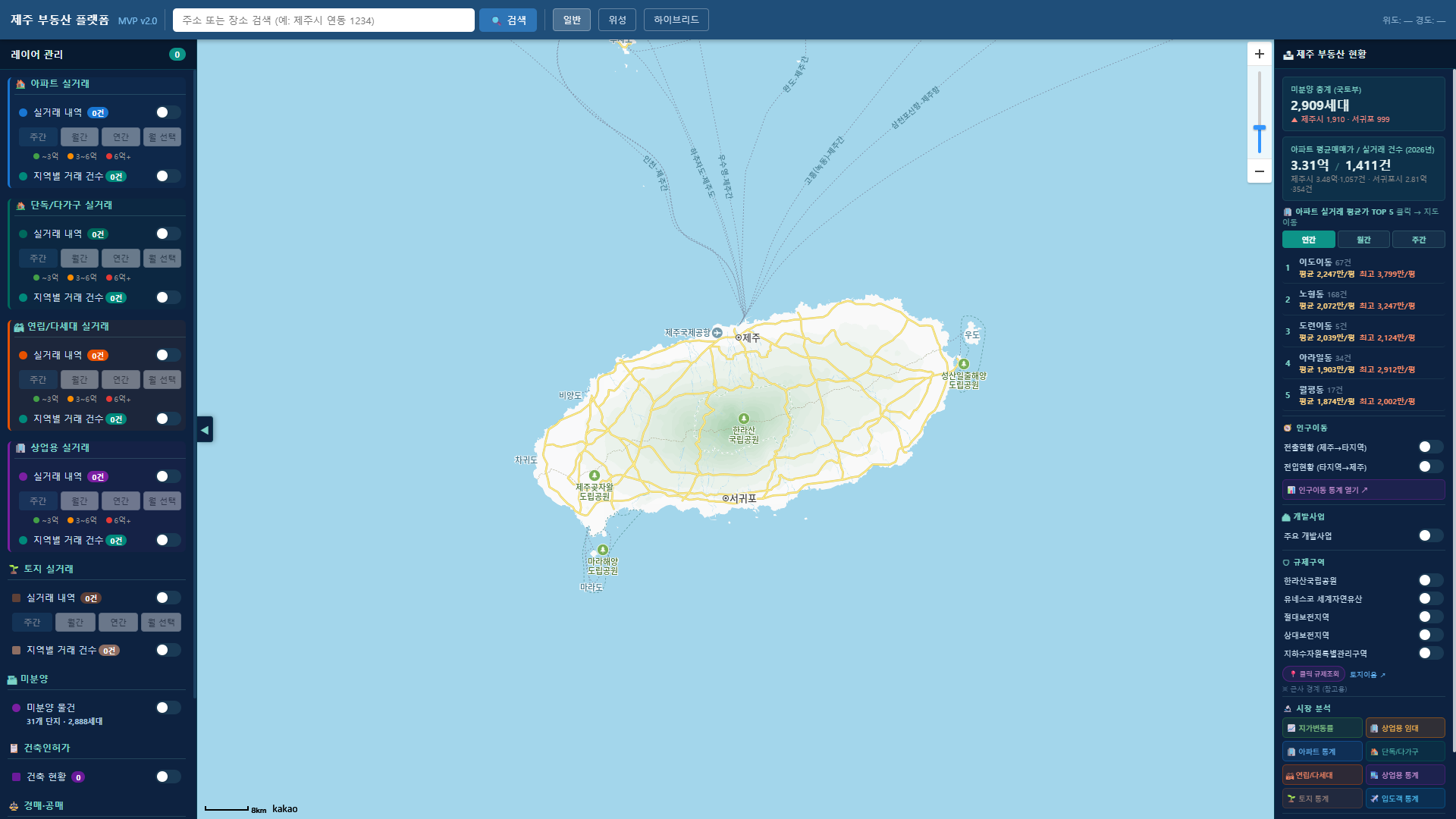Screen dimensions: 1456x819
Task: Click the 시장 분석 section icon
Action: pos(1288,709)
